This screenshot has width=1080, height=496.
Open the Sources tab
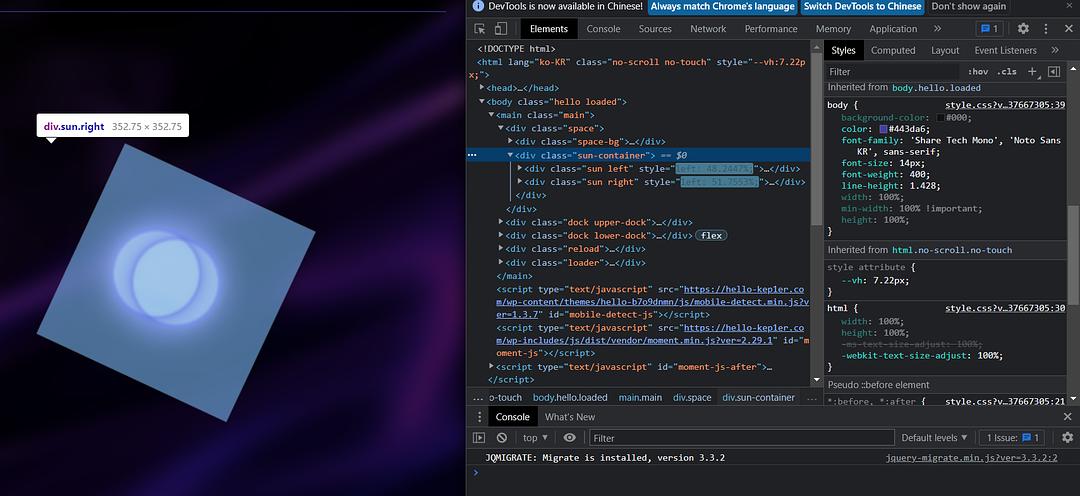click(x=655, y=29)
